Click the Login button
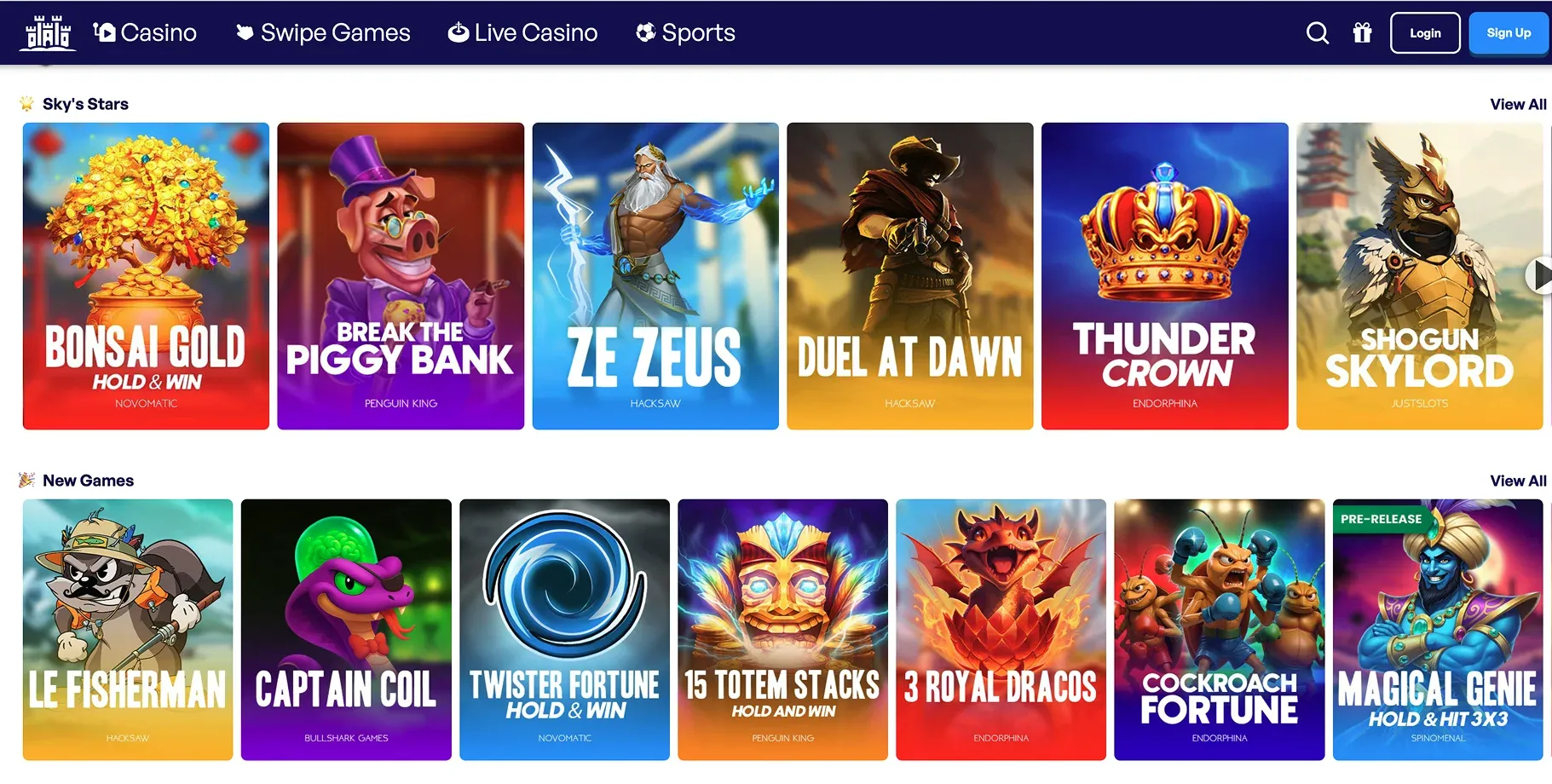This screenshot has height=784, width=1552. tap(1425, 33)
